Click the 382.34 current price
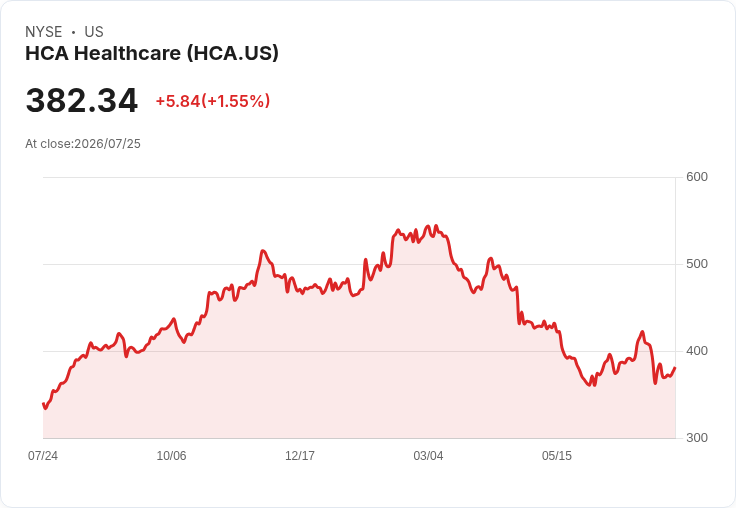Image resolution: width=736 pixels, height=508 pixels. (82, 100)
